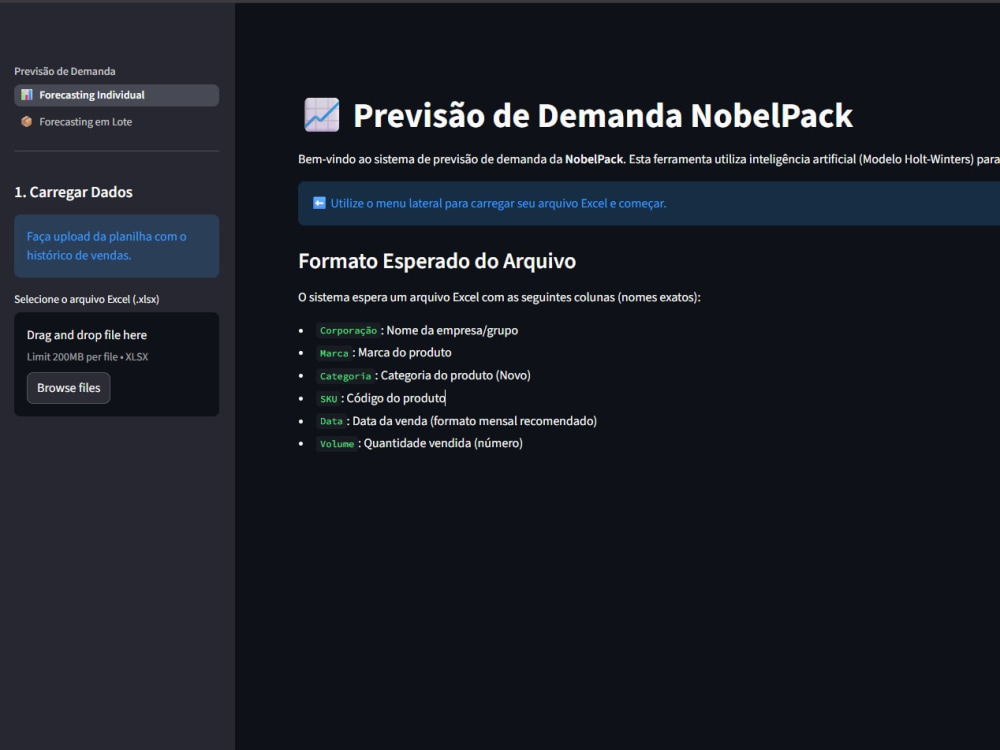1000x750 pixels.
Task: Click the 'Quantidade vendida (número)' description
Action: tap(443, 443)
